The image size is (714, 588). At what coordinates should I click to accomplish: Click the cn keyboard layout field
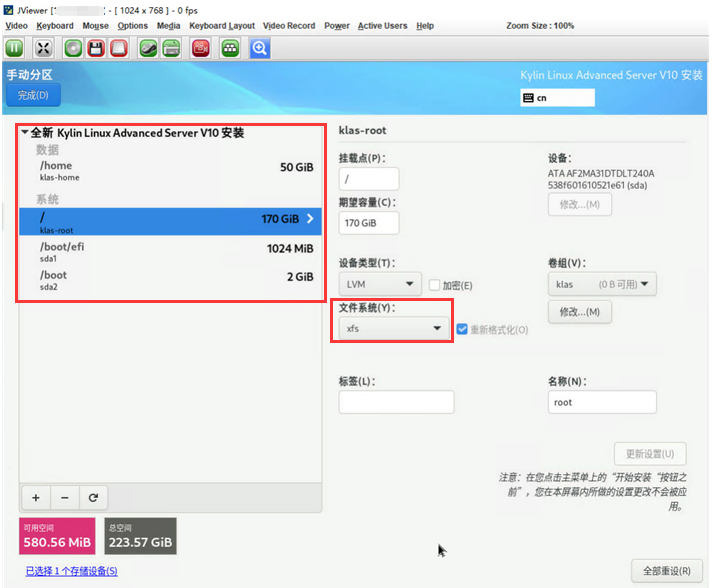click(557, 98)
